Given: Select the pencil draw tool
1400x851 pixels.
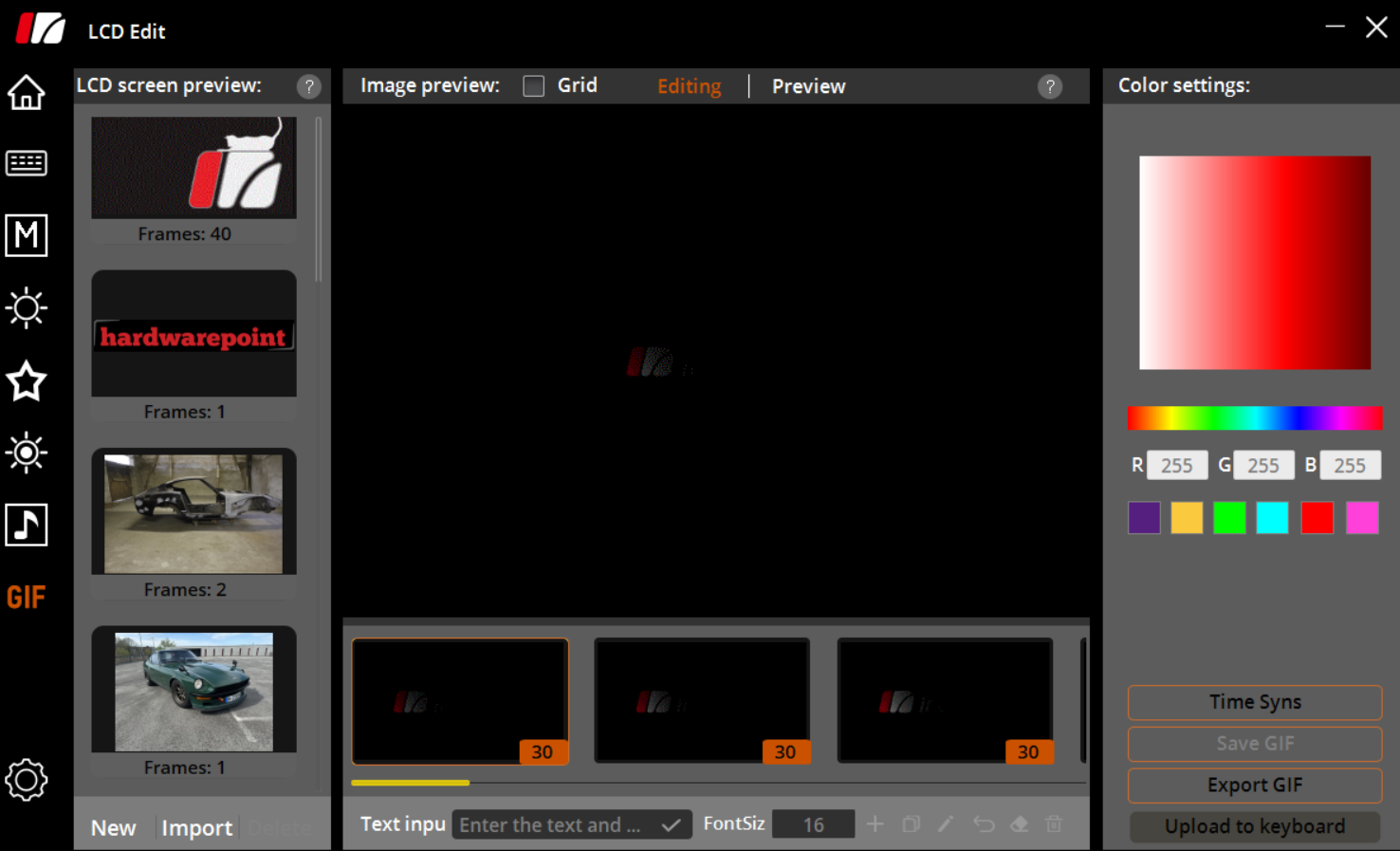Looking at the screenshot, I should pyautogui.click(x=946, y=823).
